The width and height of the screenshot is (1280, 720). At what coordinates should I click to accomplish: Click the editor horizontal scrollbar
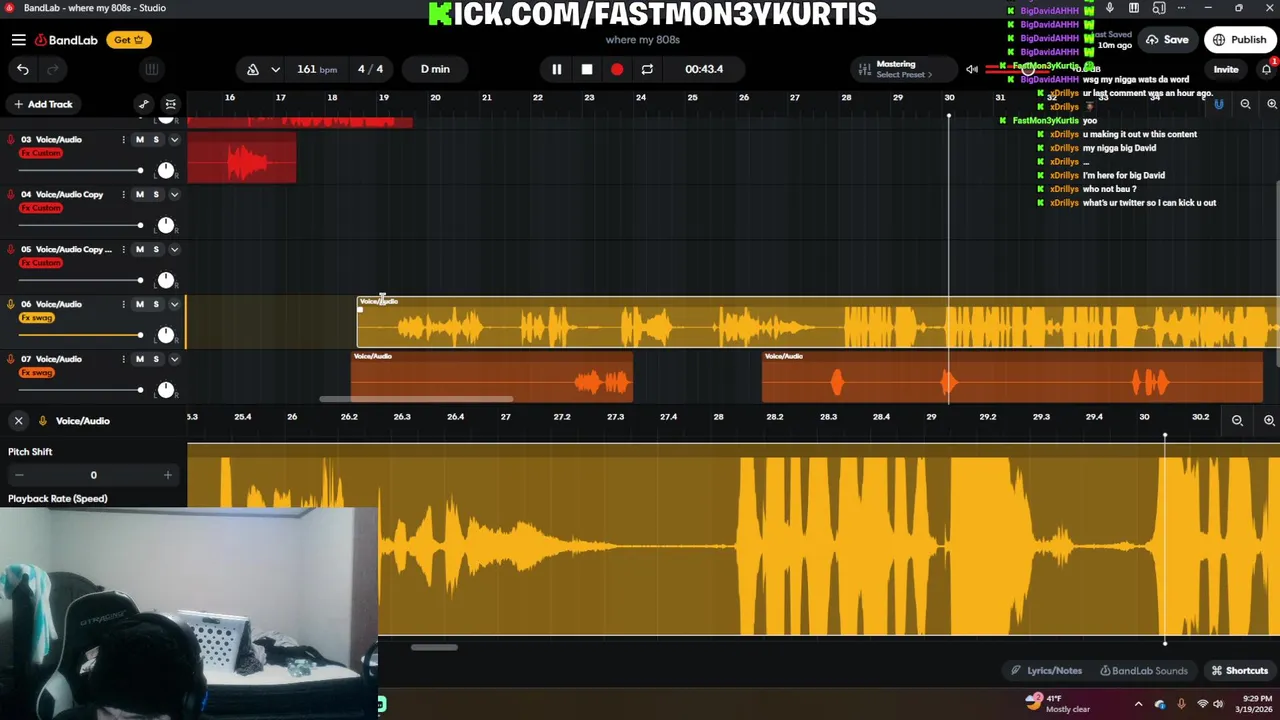434,647
